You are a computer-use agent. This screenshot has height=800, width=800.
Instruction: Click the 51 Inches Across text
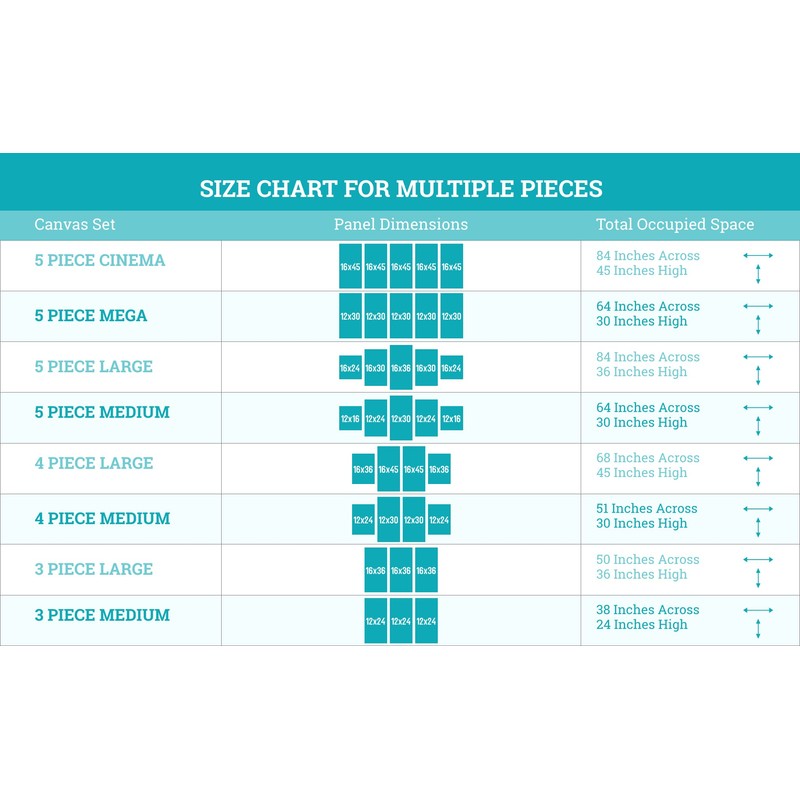(x=647, y=508)
